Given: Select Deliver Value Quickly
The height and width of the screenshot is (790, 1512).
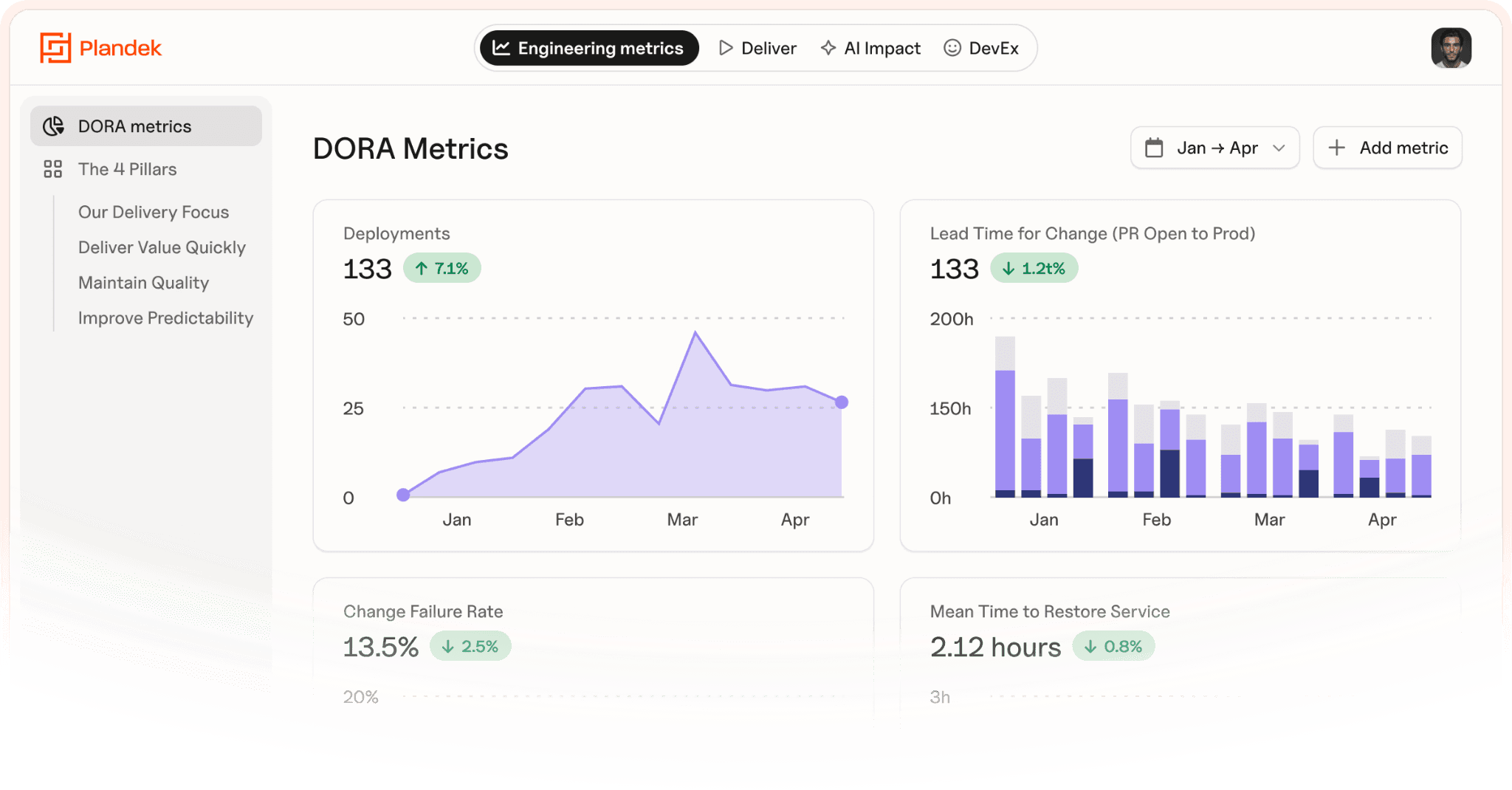Looking at the screenshot, I should pyautogui.click(x=162, y=247).
